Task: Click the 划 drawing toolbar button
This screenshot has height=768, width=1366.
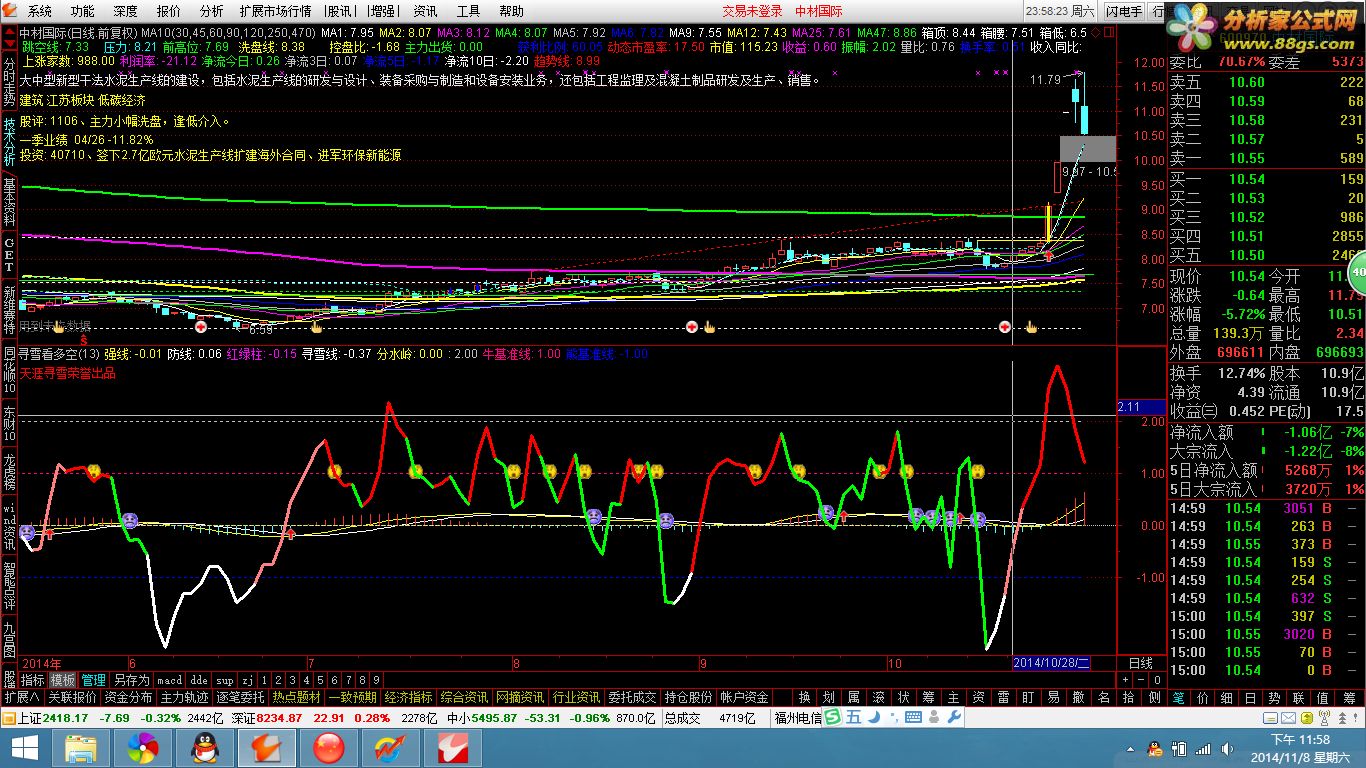Action: tap(828, 697)
